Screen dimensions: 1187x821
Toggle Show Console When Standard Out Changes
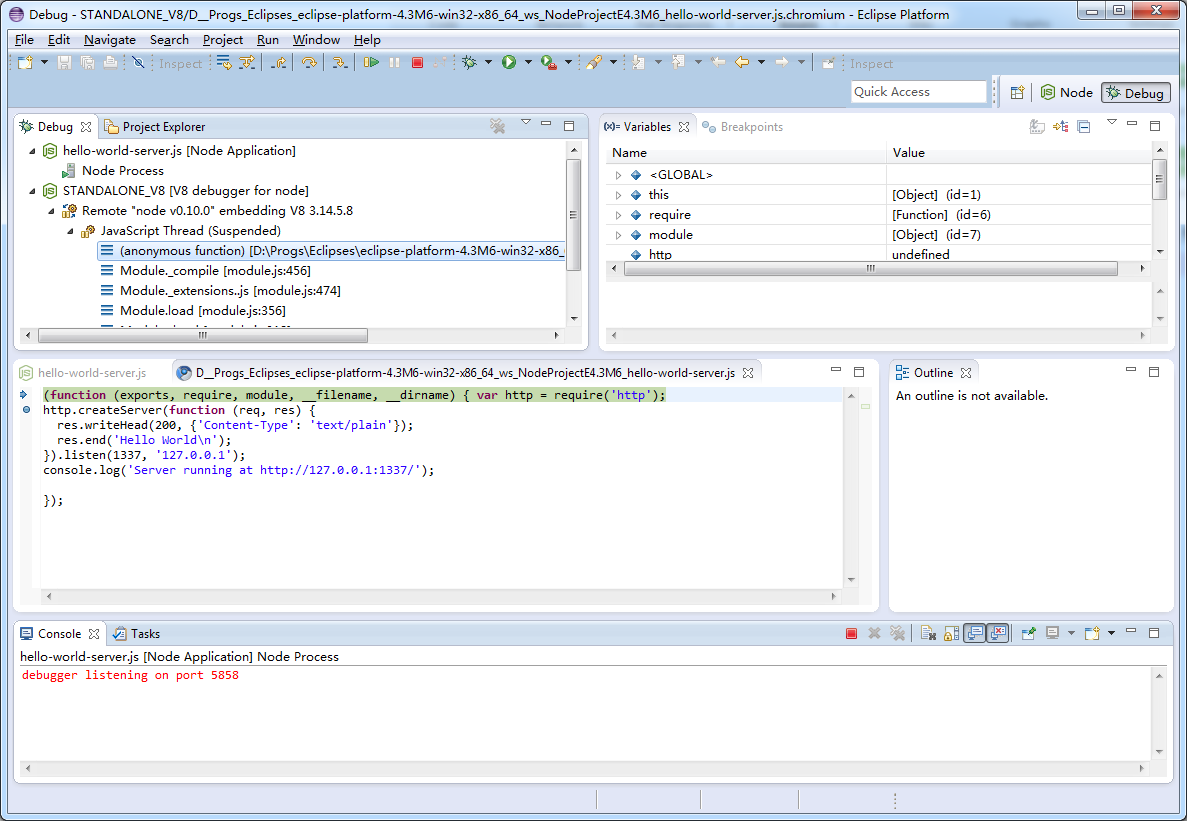(974, 633)
